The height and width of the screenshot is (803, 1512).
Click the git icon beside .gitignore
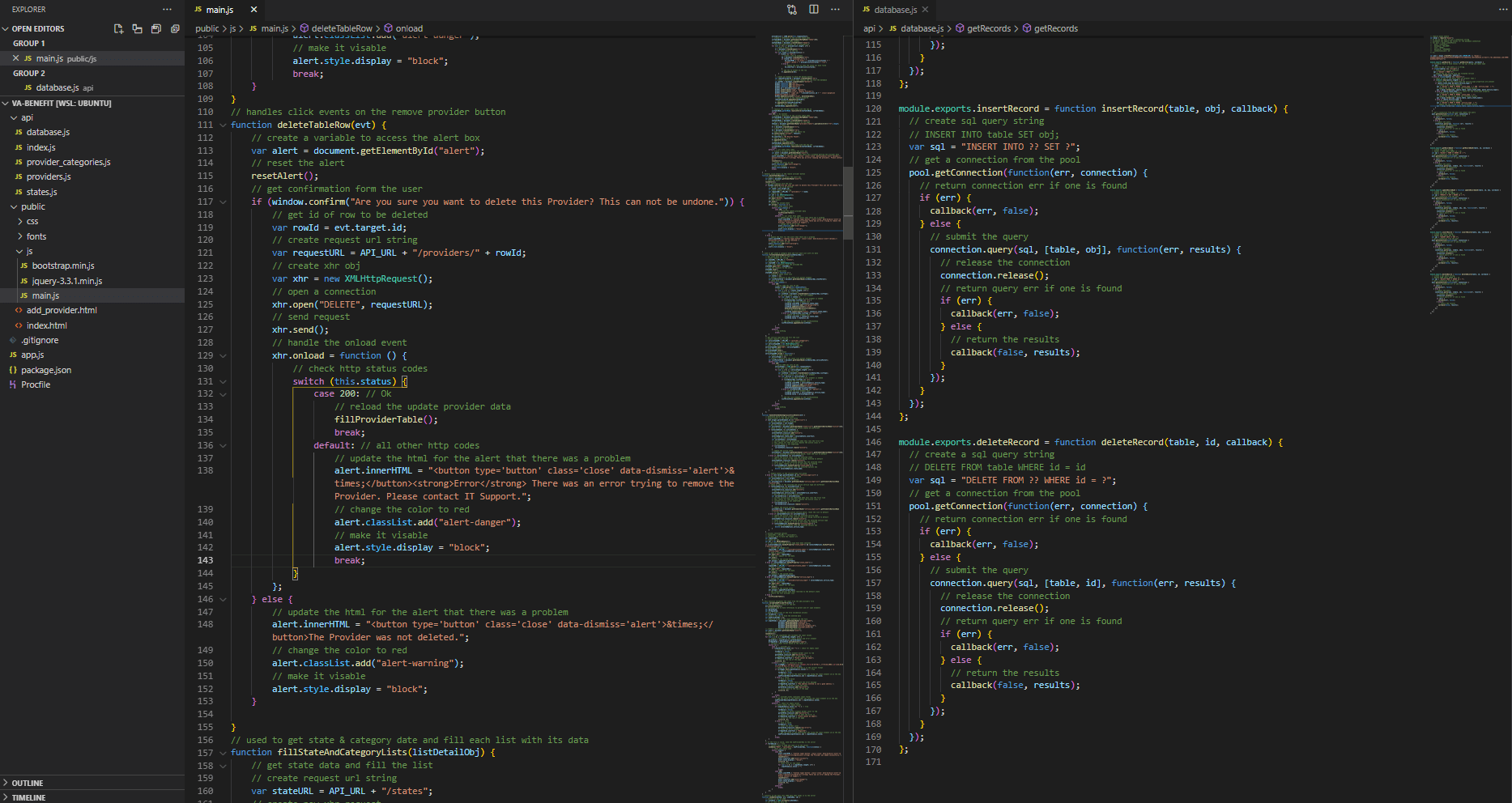[x=13, y=340]
